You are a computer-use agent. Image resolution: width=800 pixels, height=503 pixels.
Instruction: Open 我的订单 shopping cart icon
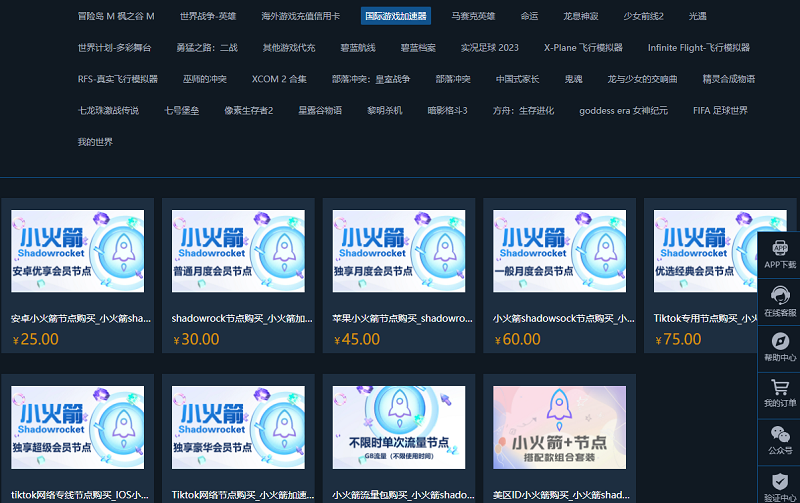point(780,387)
